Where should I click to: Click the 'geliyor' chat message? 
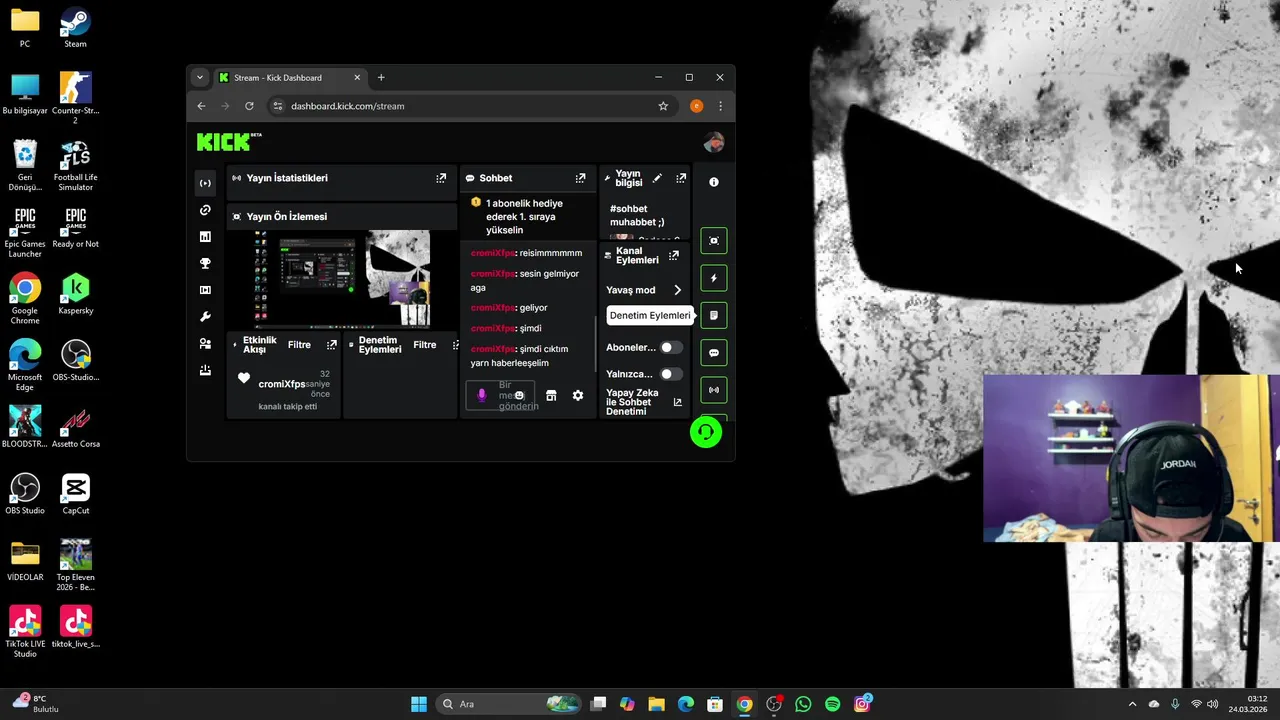click(509, 308)
